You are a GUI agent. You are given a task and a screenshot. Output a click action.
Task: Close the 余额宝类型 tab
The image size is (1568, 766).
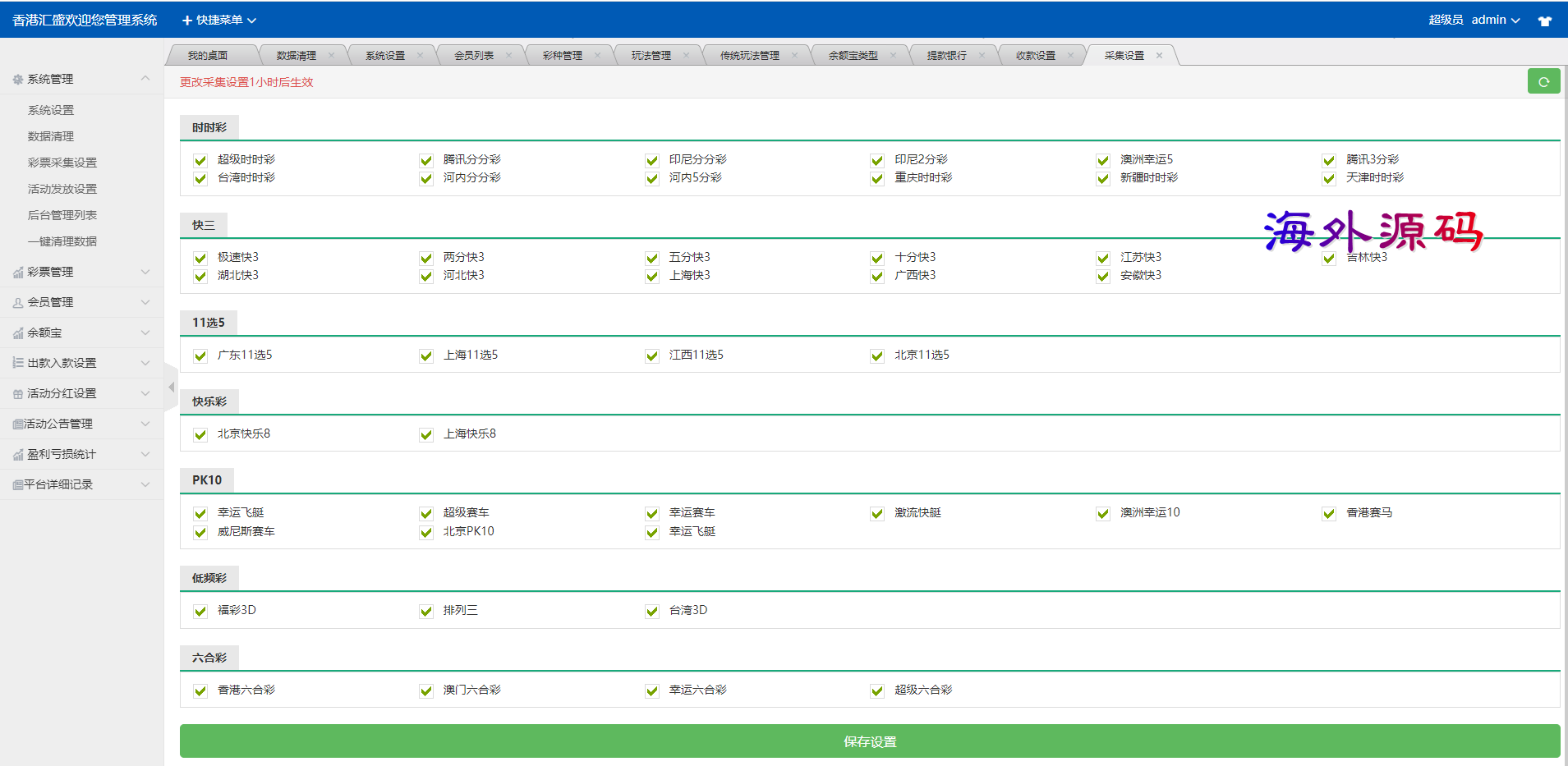893,56
